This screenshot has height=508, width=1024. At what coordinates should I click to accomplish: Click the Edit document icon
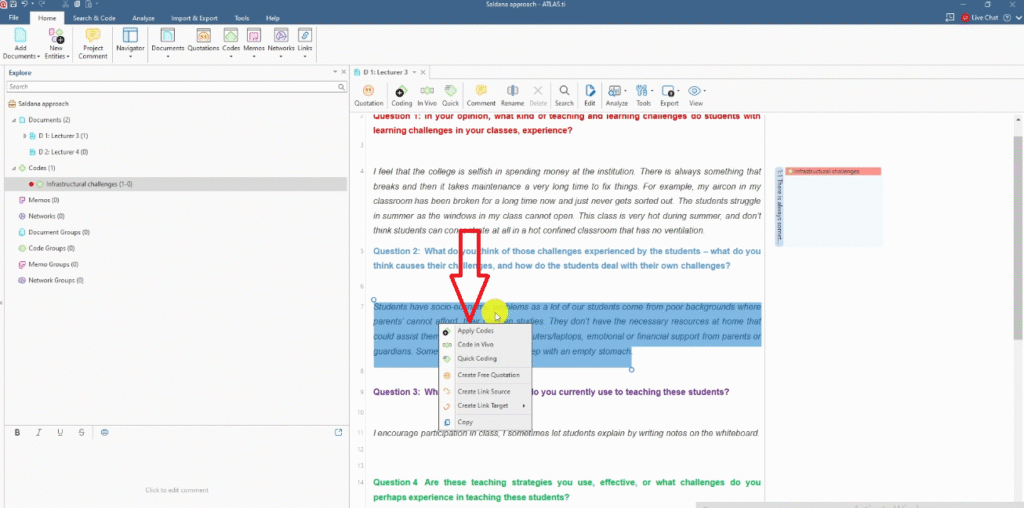590,94
